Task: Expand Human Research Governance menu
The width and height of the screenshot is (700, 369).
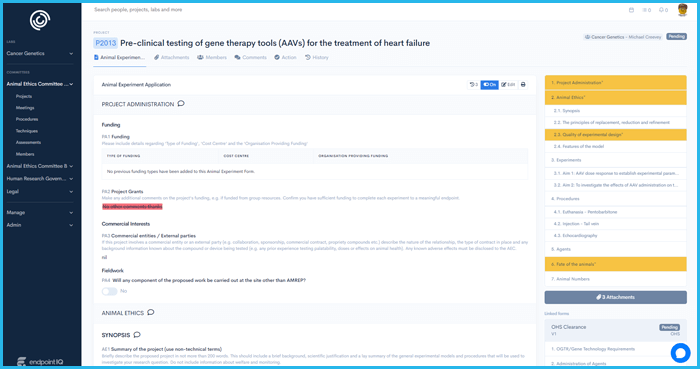Action: pos(40,178)
